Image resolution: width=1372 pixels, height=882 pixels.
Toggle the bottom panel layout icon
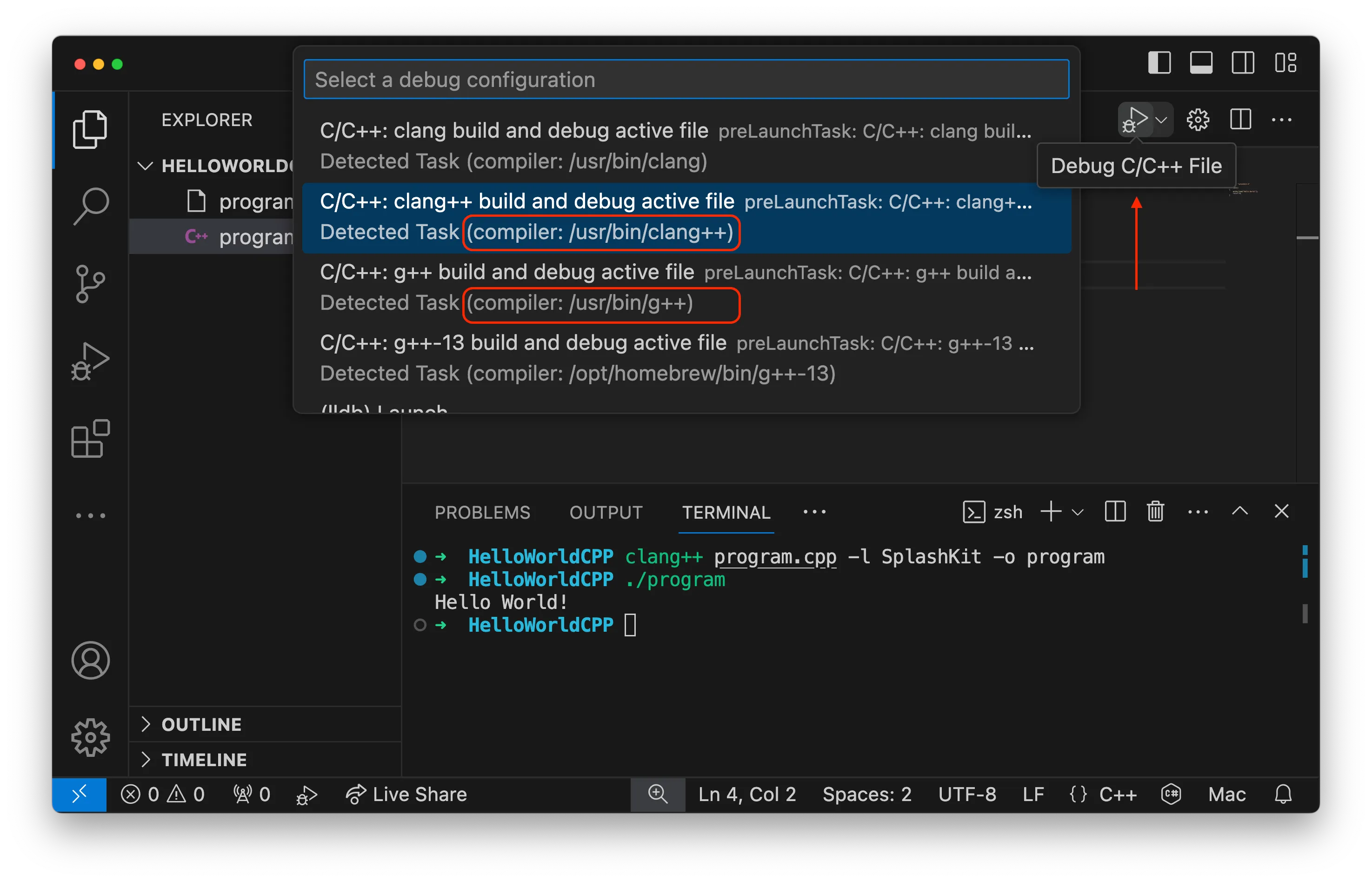pos(1201,62)
